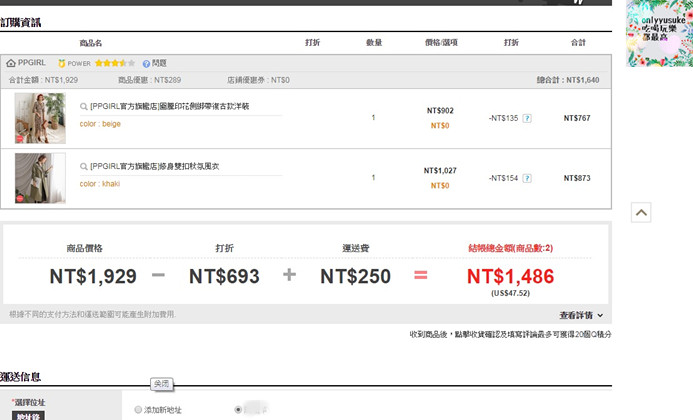Open khaki trench coat product thumbnail
693x420 pixels.
coord(40,178)
